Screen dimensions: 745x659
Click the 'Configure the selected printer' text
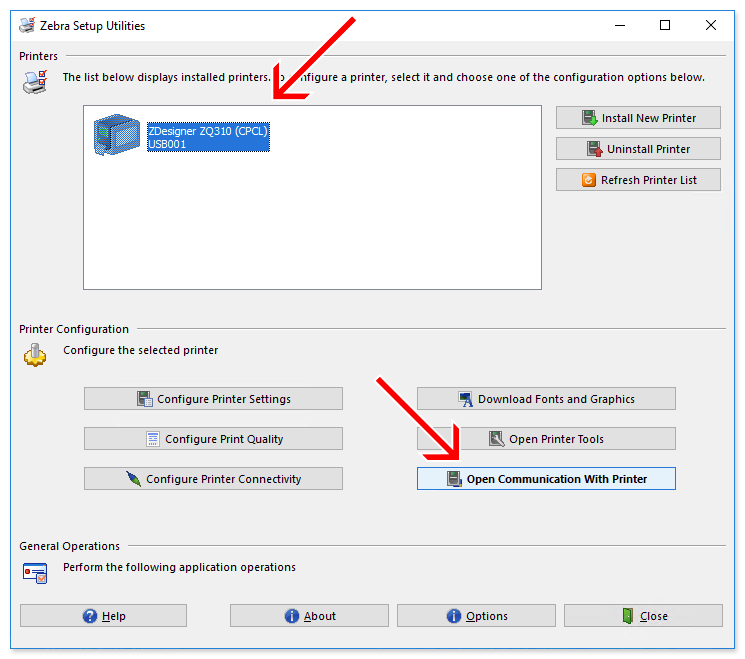tap(141, 350)
